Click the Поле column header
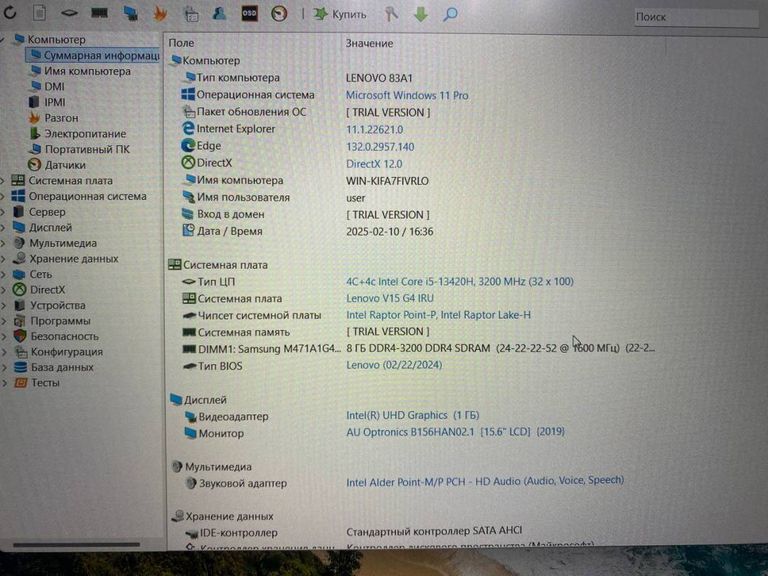Viewport: 768px width, 576px height. 181,43
